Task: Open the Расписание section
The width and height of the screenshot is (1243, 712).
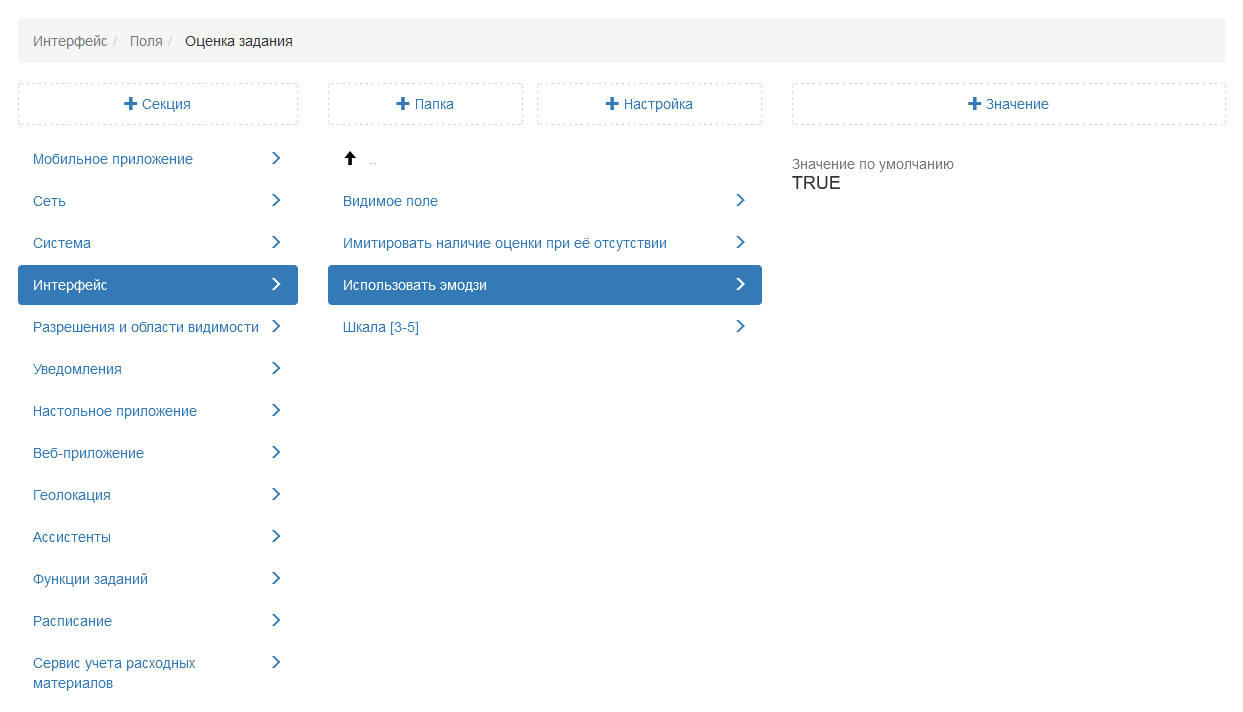Action: point(72,621)
